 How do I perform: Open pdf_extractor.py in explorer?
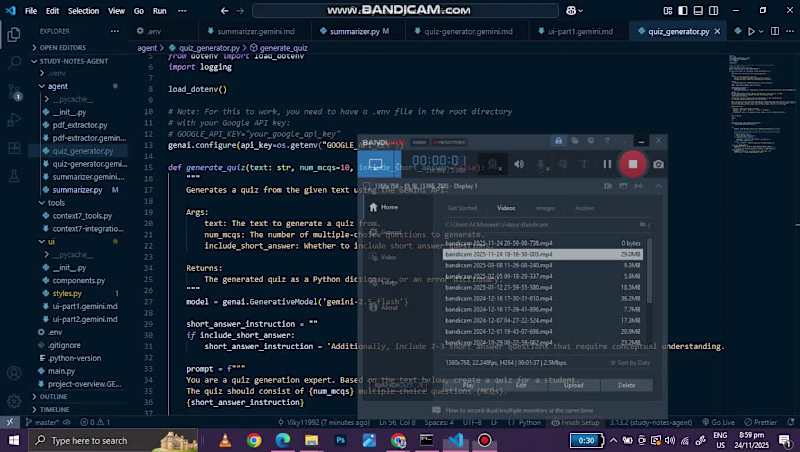(80, 125)
